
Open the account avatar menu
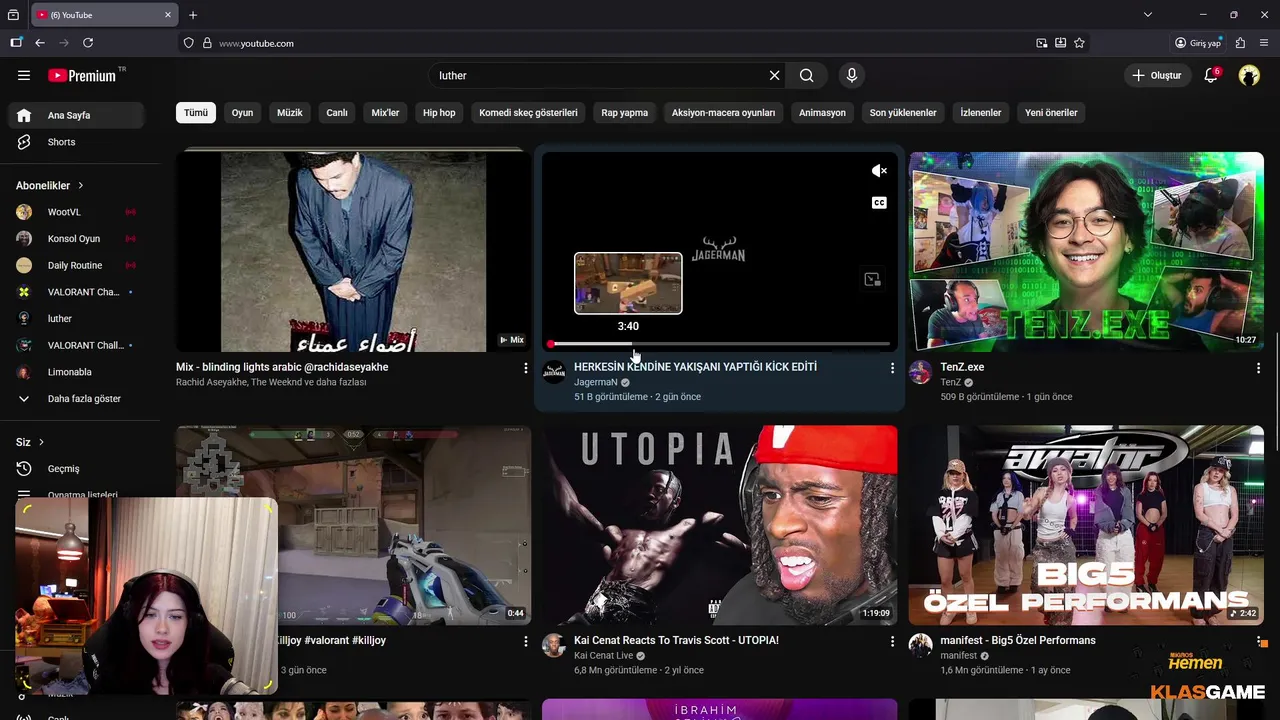click(x=1249, y=75)
